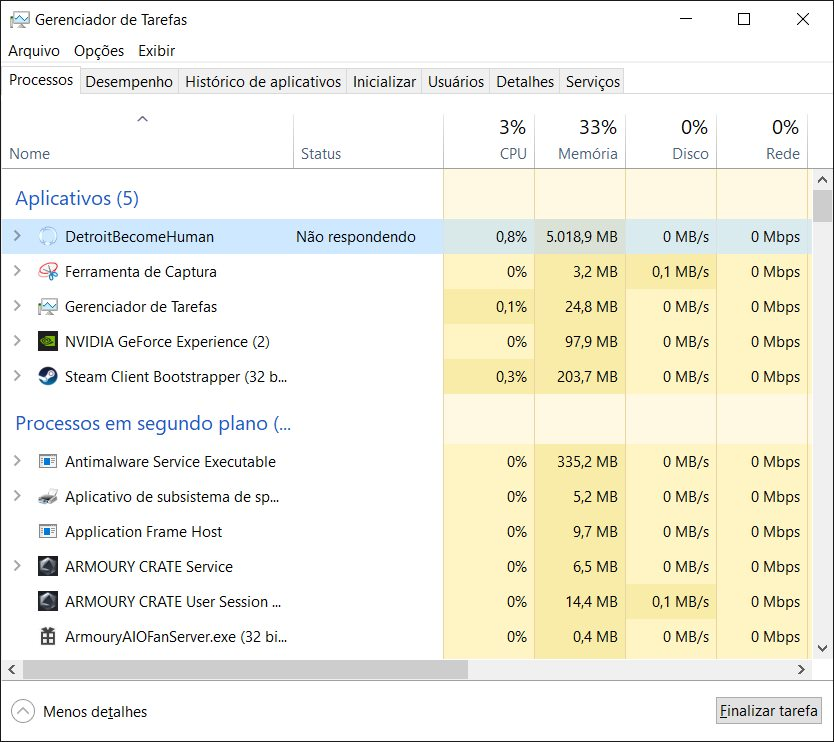
Task: Select the ArmouryAIOFanServer.exe row name
Action: [x=176, y=637]
